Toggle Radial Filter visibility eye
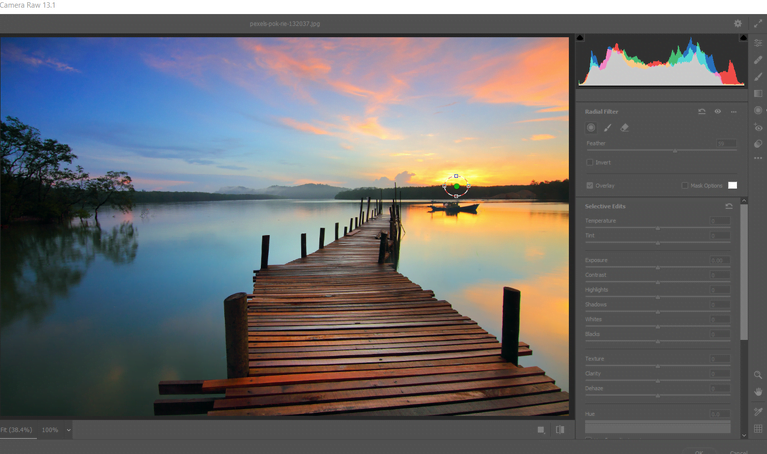 [x=718, y=112]
